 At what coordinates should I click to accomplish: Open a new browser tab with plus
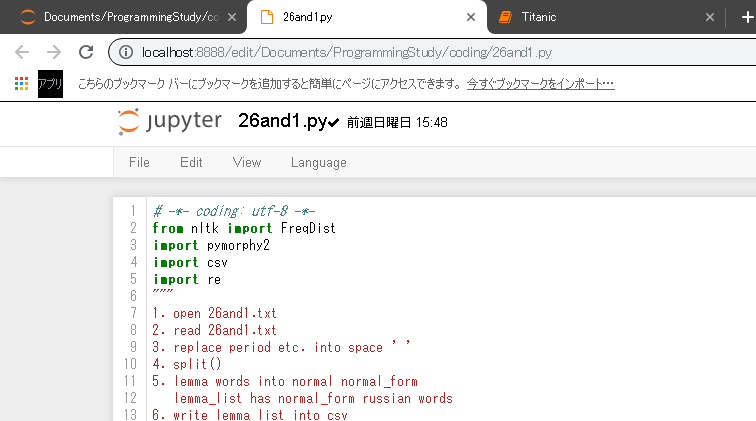pyautogui.click(x=747, y=17)
